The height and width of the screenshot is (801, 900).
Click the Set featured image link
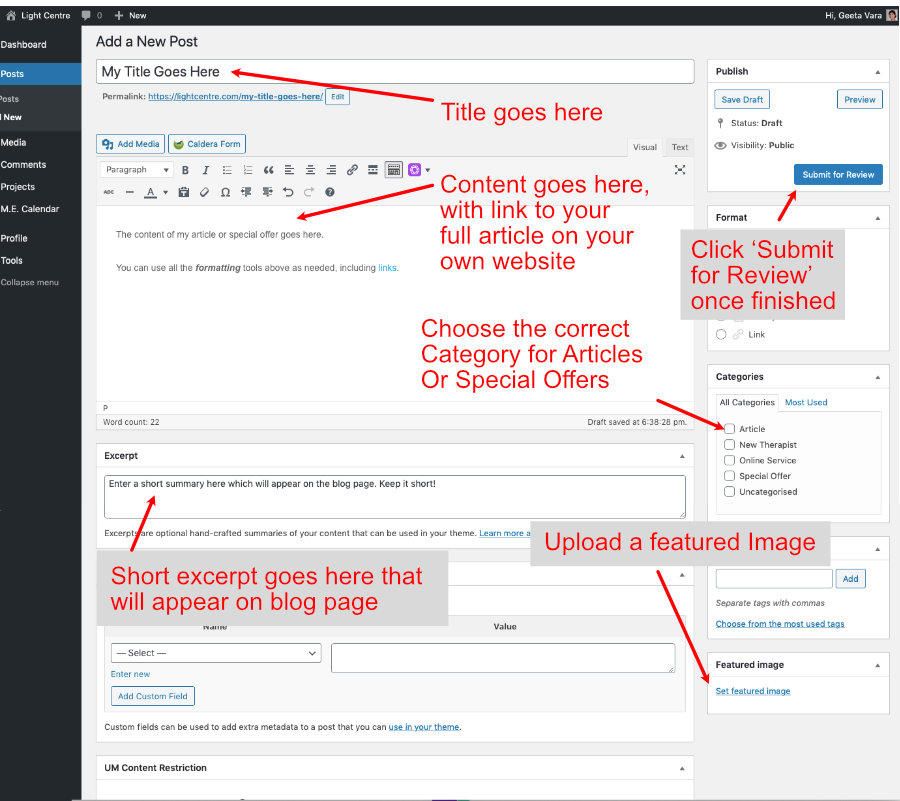pos(753,691)
